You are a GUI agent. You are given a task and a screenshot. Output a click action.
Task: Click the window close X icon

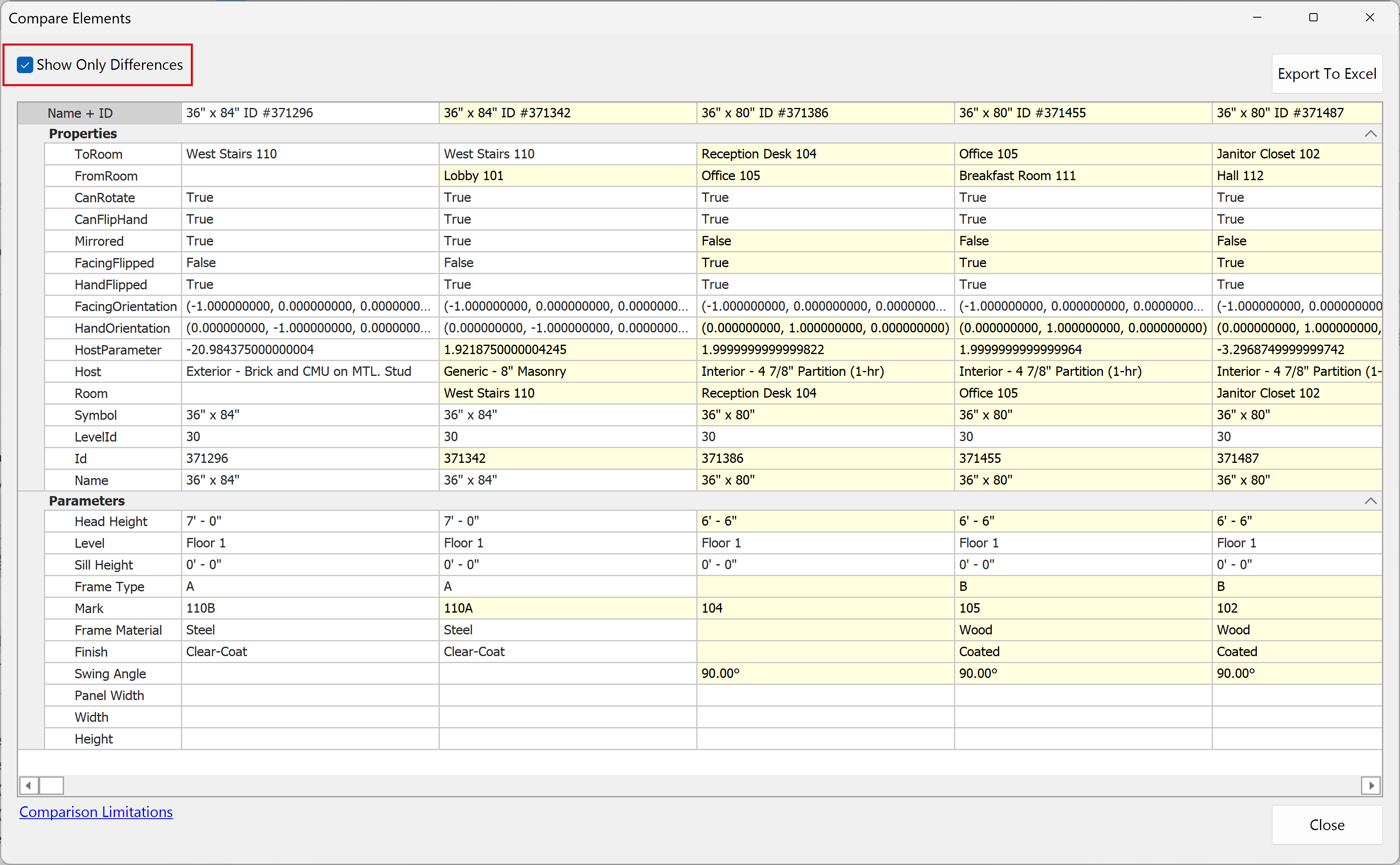(x=1370, y=18)
